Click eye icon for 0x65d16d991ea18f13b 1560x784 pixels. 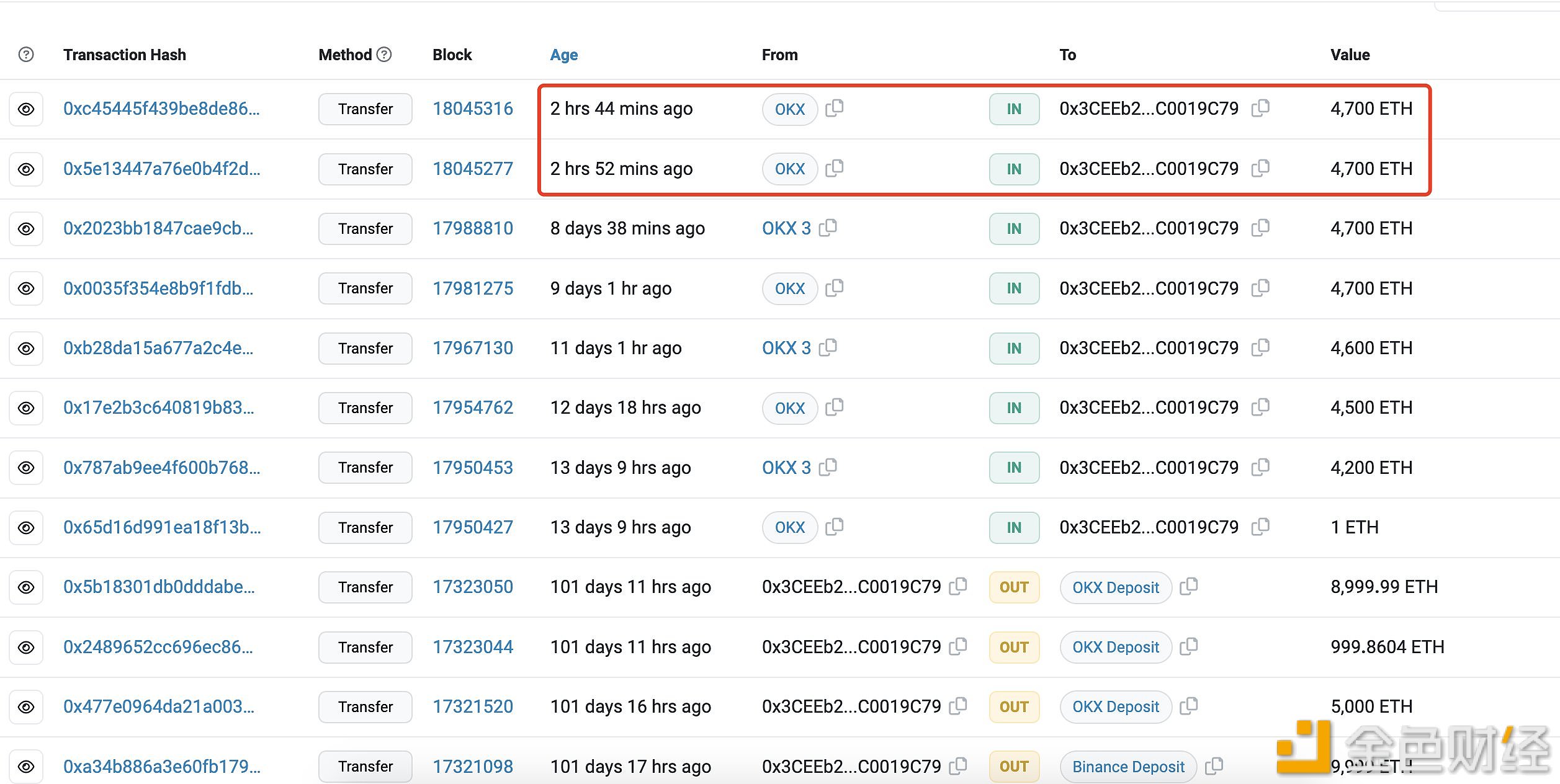coord(26,528)
